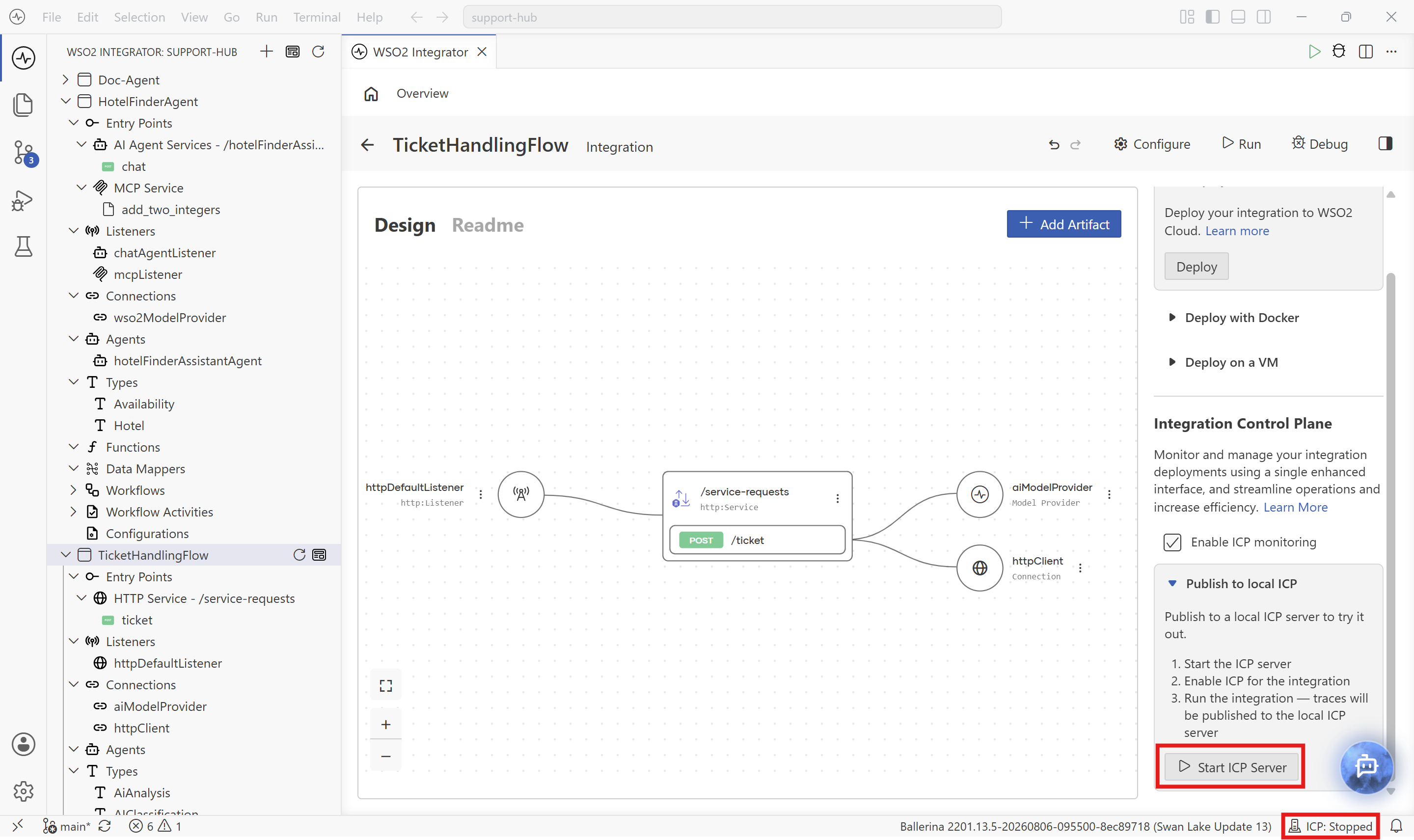Click the undo icon near Configure
Screen dimensions: 1414x840
[1054, 144]
